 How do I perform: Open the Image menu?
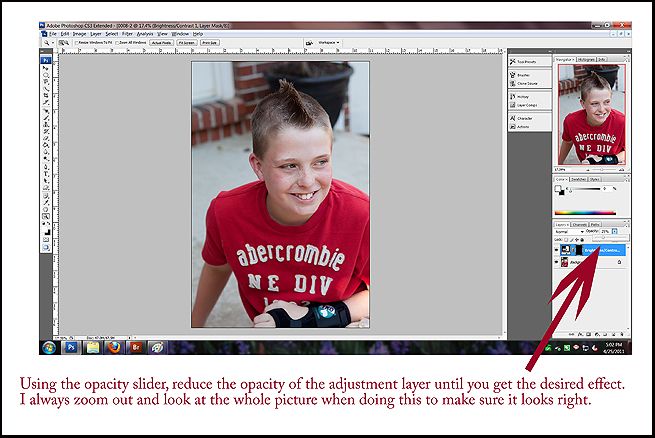[x=79, y=34]
